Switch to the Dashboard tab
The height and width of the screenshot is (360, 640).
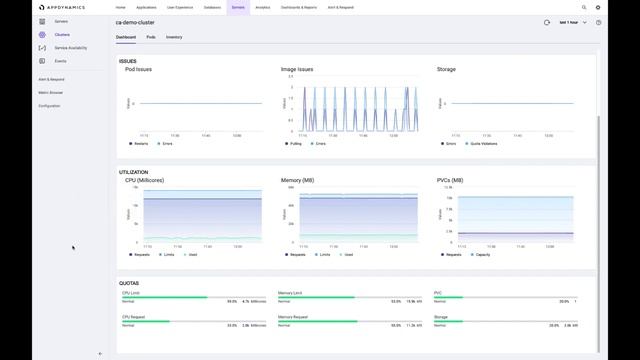[x=126, y=37]
